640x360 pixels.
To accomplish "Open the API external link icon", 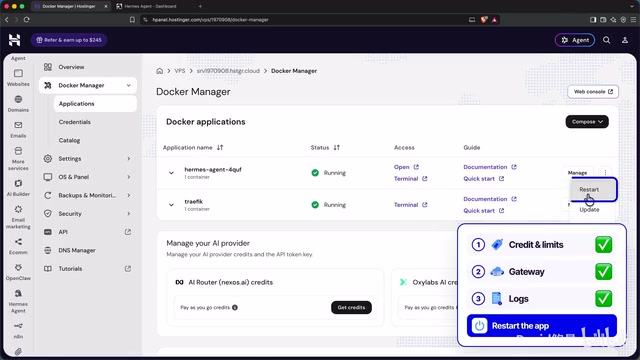I will [x=128, y=232].
